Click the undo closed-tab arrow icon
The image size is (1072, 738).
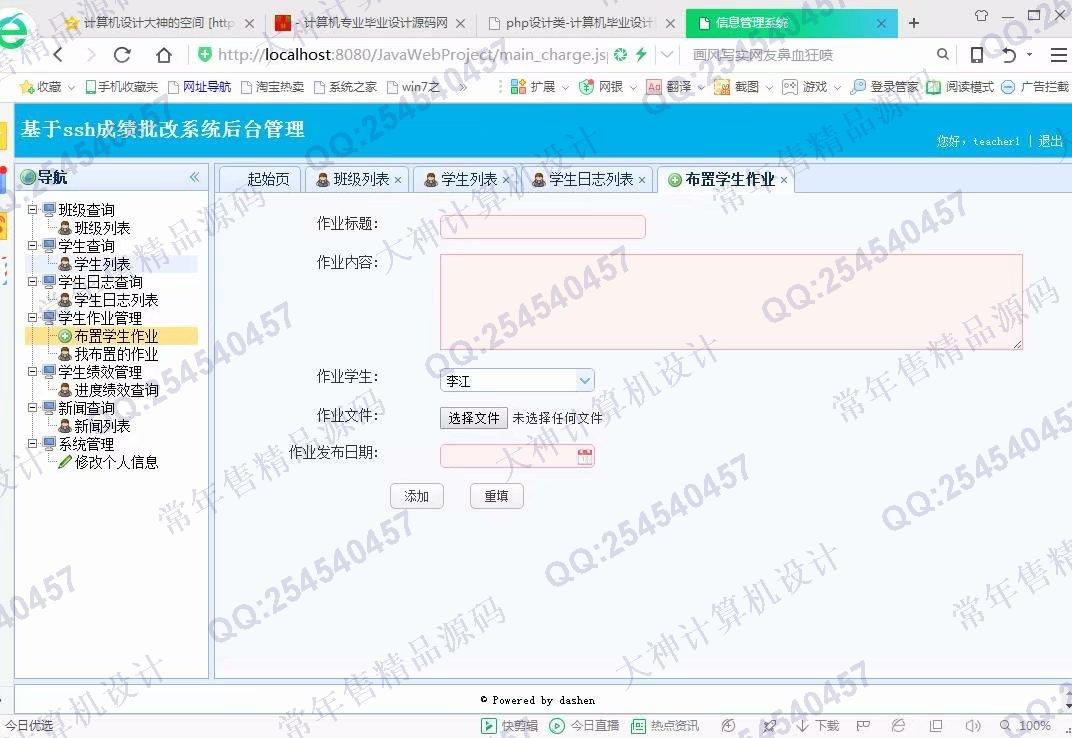pos(1009,55)
